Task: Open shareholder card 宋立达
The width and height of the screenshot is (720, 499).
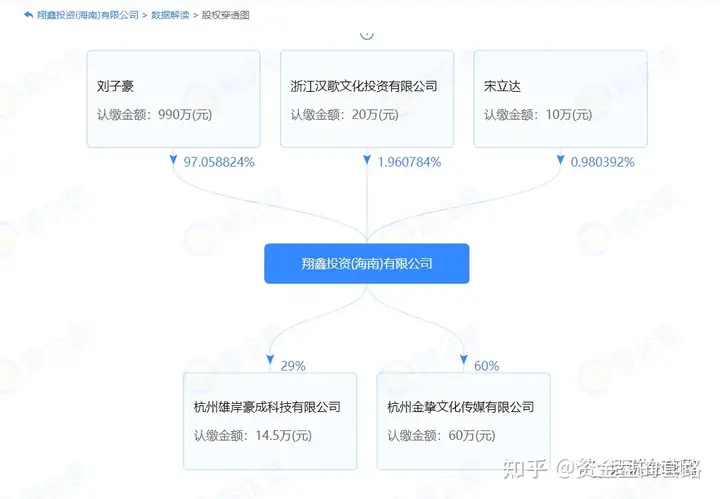Action: [561, 99]
